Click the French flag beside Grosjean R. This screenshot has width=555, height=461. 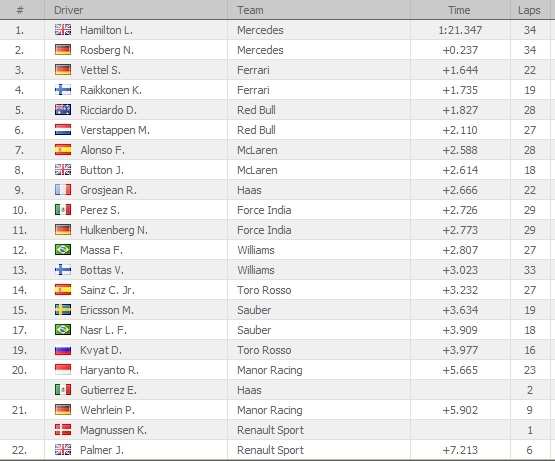click(x=63, y=190)
